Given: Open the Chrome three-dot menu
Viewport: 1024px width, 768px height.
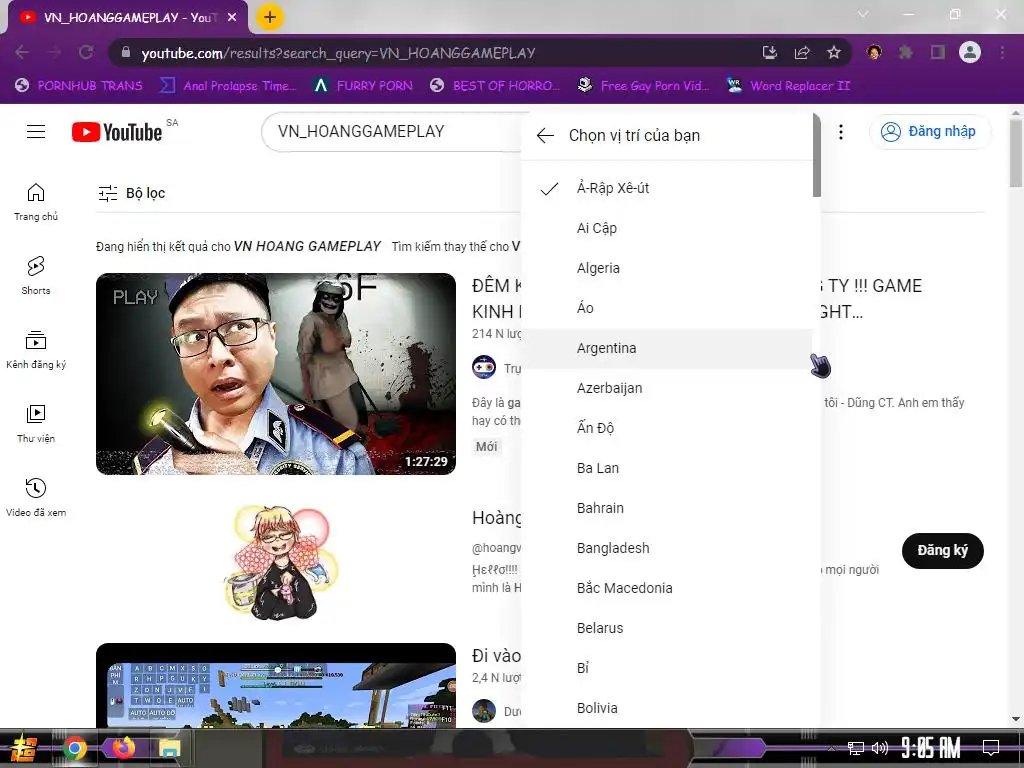Looking at the screenshot, I should click(x=1002, y=52).
